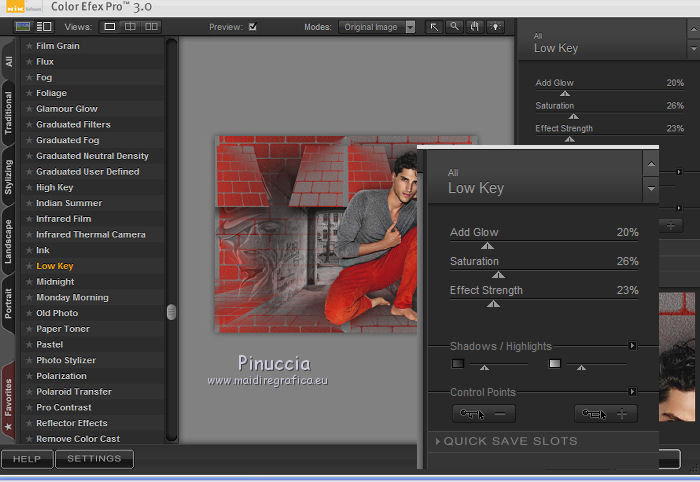Image resolution: width=700 pixels, height=482 pixels.
Task: Switch to split preview view
Action: pos(130,27)
